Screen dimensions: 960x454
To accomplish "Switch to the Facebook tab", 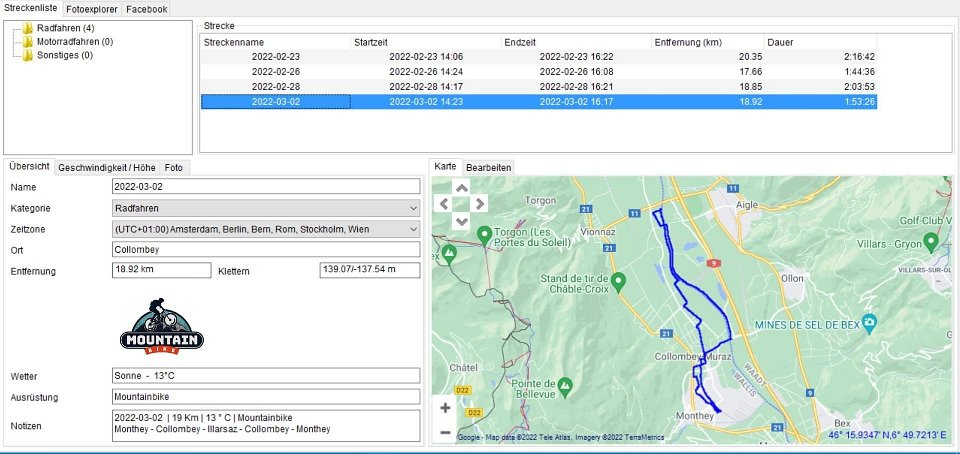I will click(146, 9).
